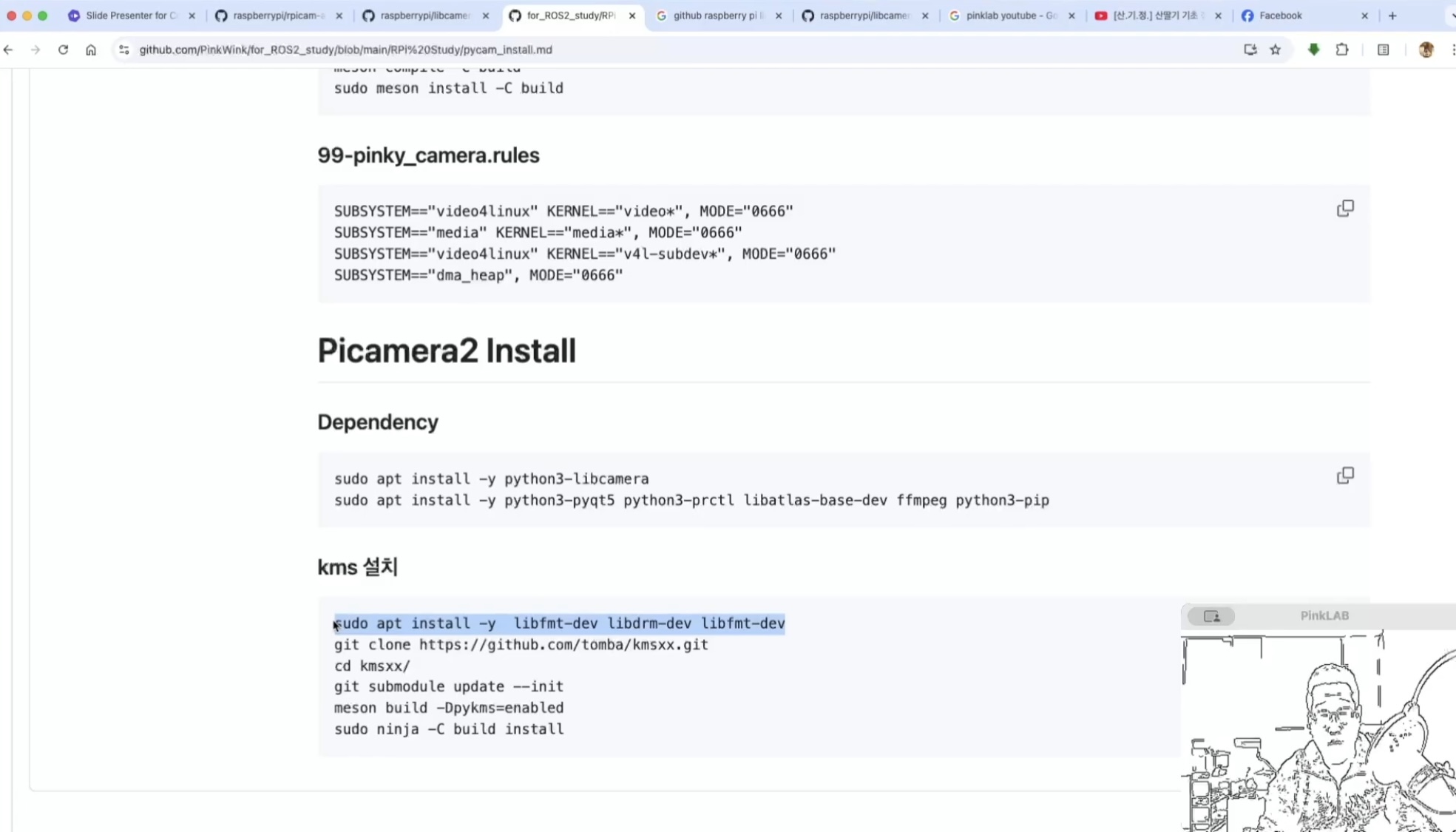The image size is (1456, 832).
Task: Click the green download extension icon
Action: click(1314, 50)
